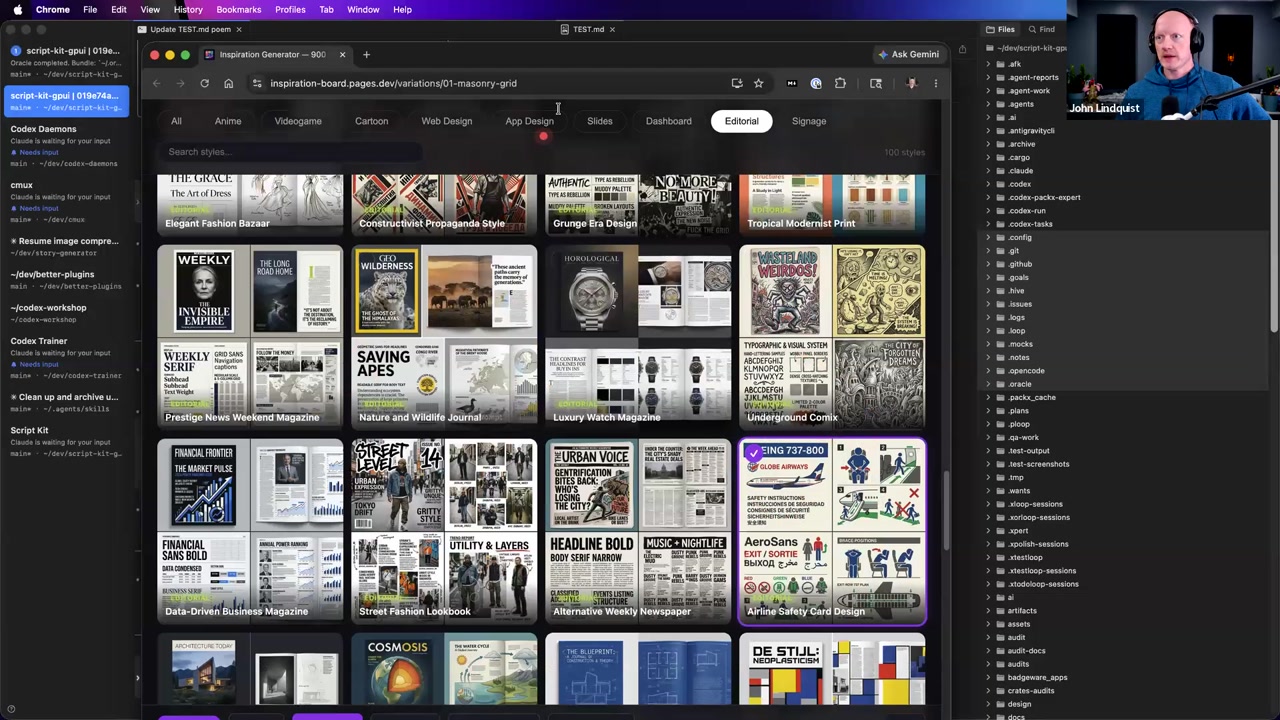Click the install app icon in address bar
Image resolution: width=1280 pixels, height=720 pixels.
tap(737, 84)
